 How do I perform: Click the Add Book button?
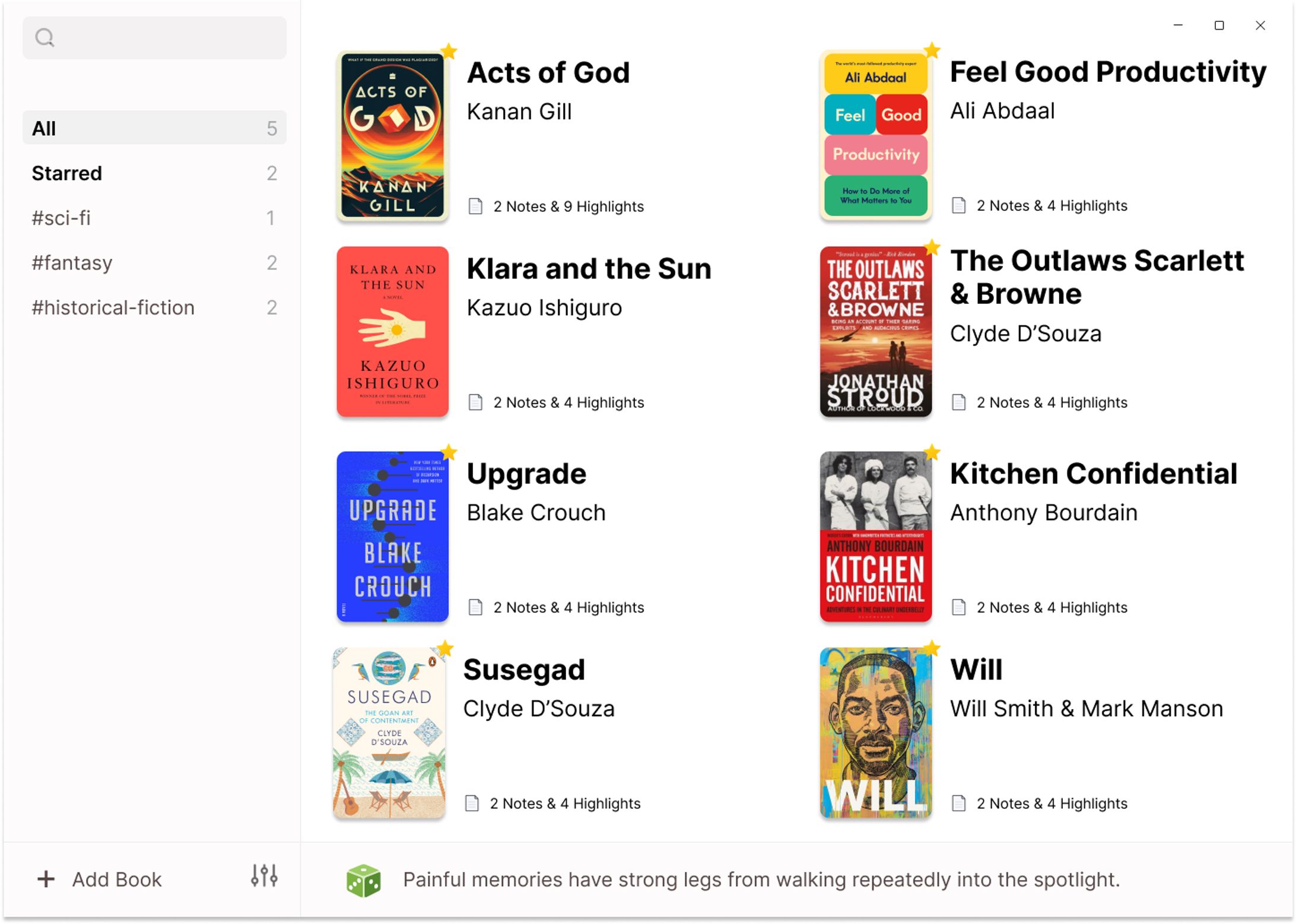[x=100, y=879]
